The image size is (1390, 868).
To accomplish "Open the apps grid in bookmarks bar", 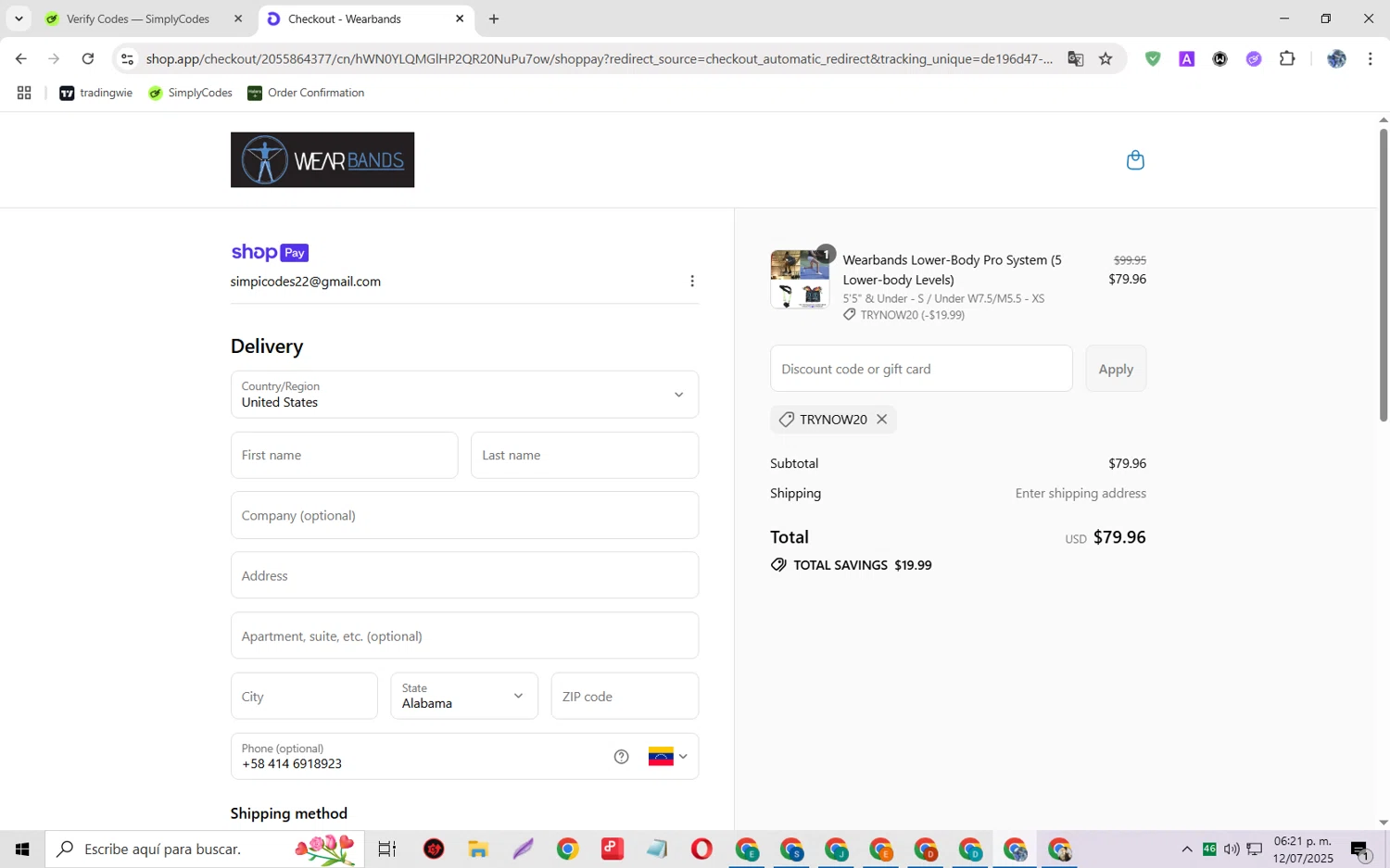I will coord(24,93).
